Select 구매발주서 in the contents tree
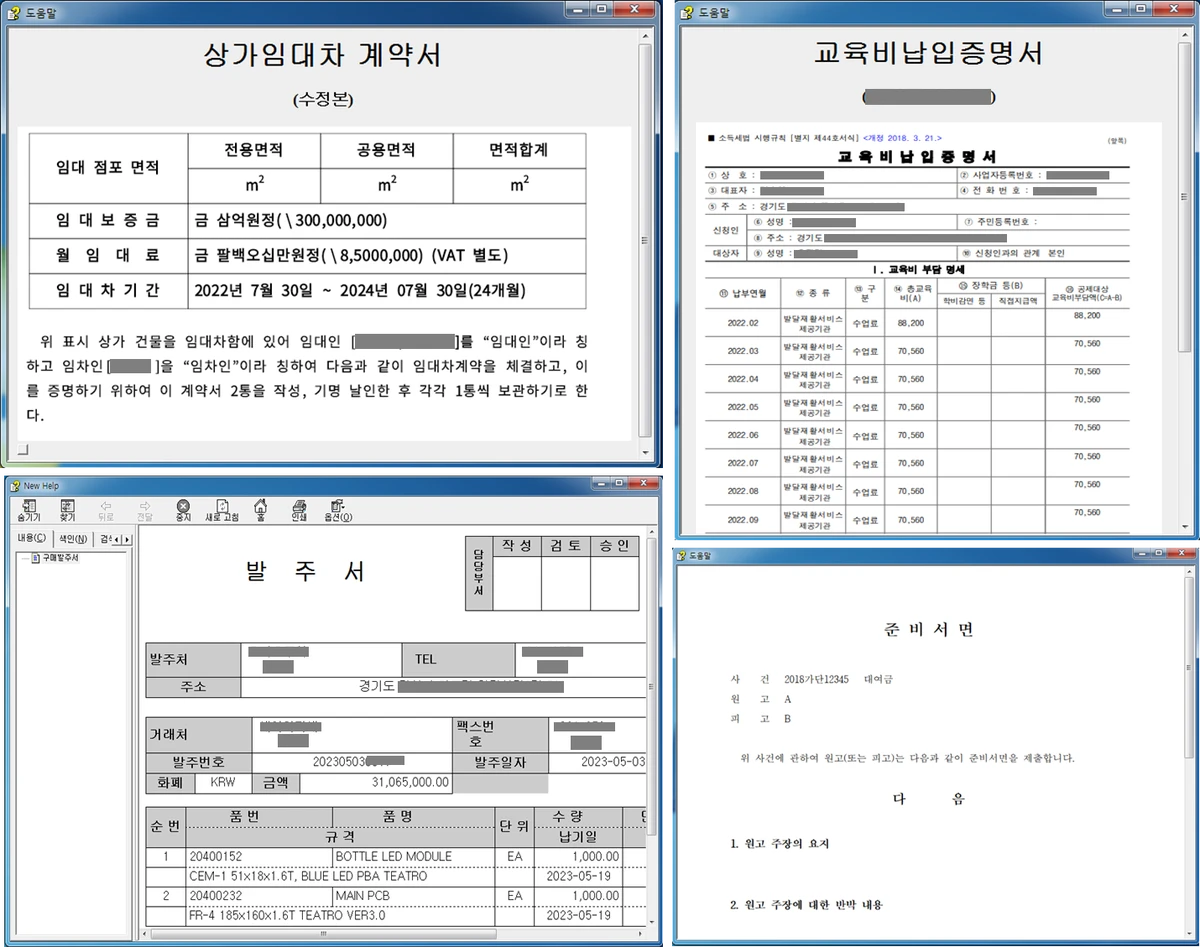 pos(59,558)
